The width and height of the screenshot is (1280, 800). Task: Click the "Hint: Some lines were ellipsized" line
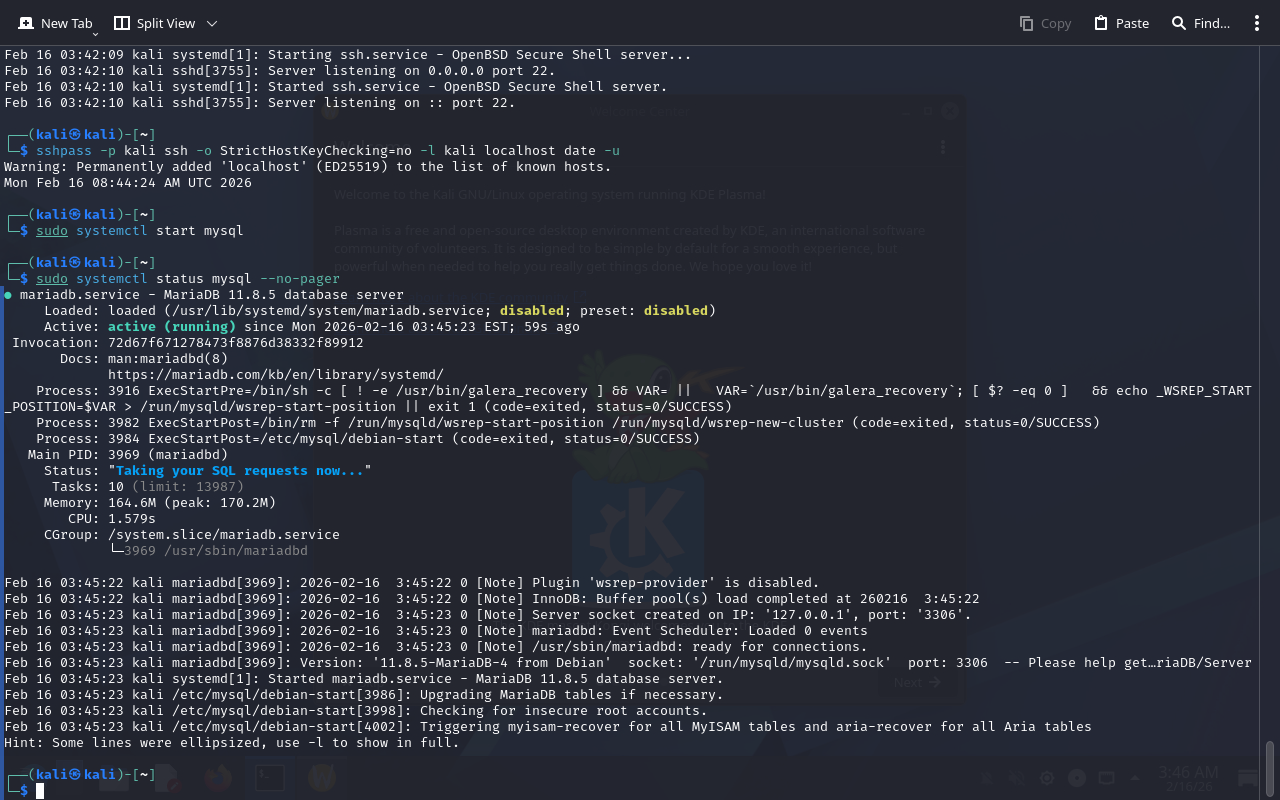[x=232, y=743]
